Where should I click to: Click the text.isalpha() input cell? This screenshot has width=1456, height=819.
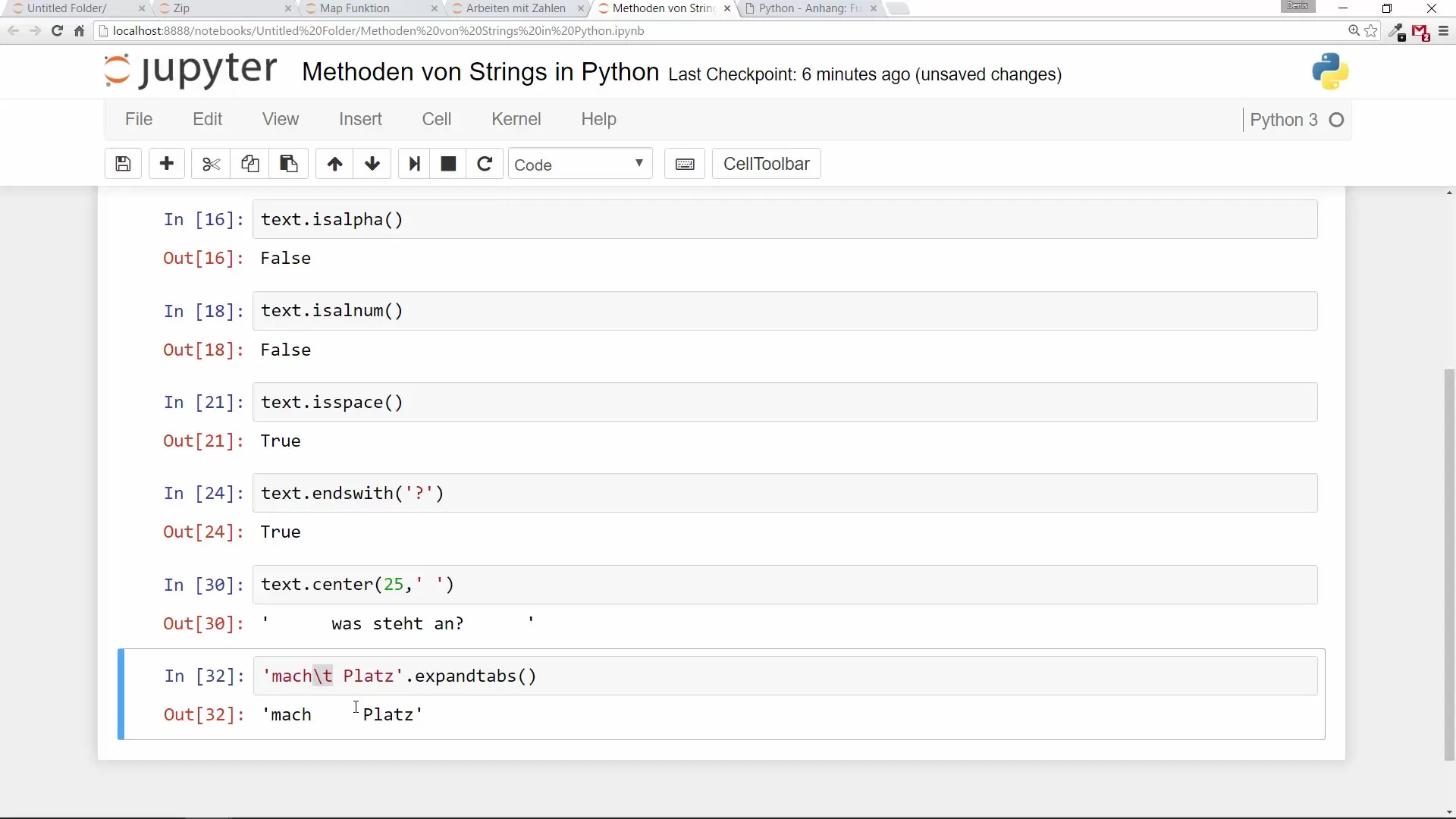coord(785,219)
